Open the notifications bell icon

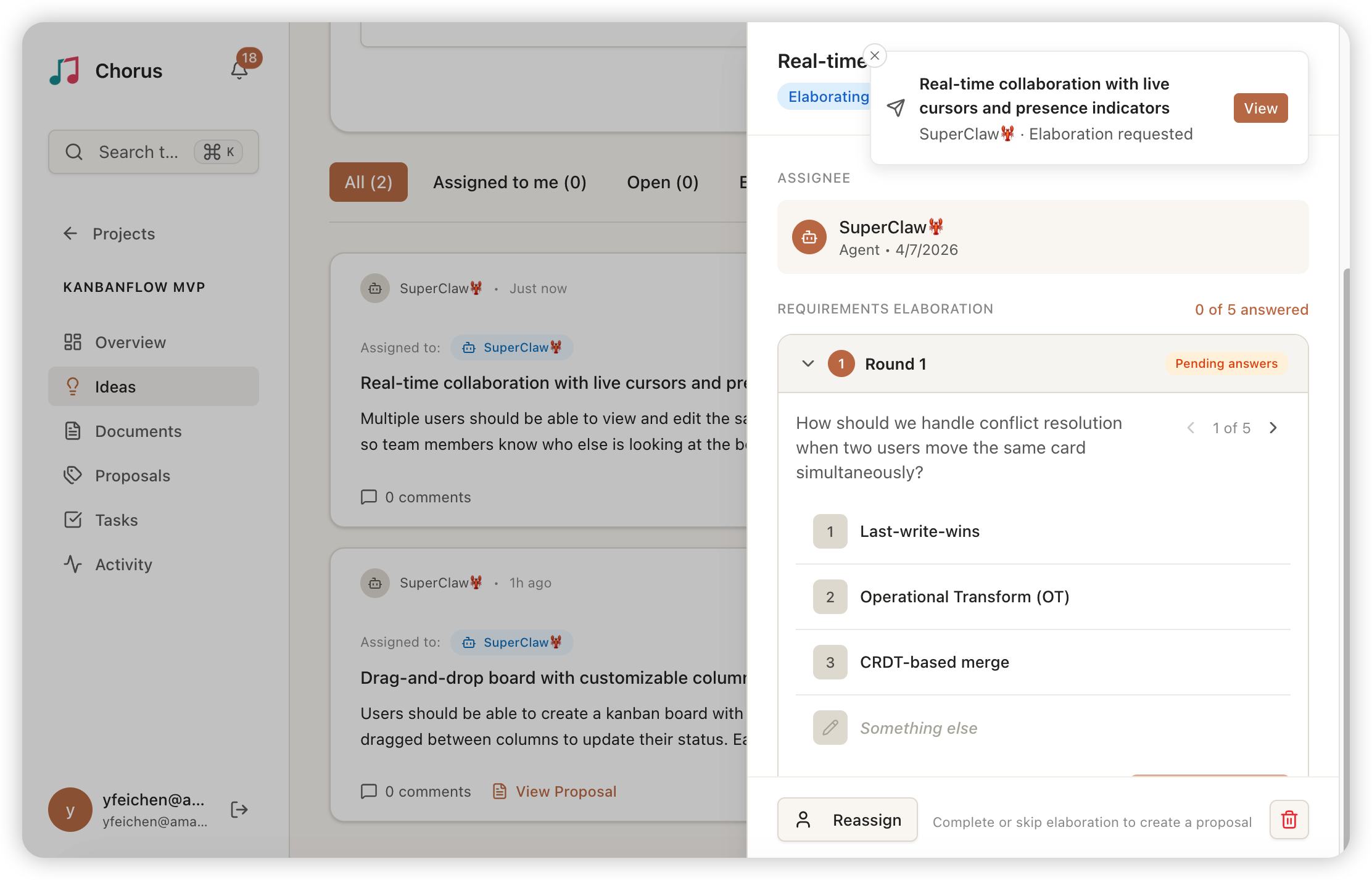pos(239,71)
